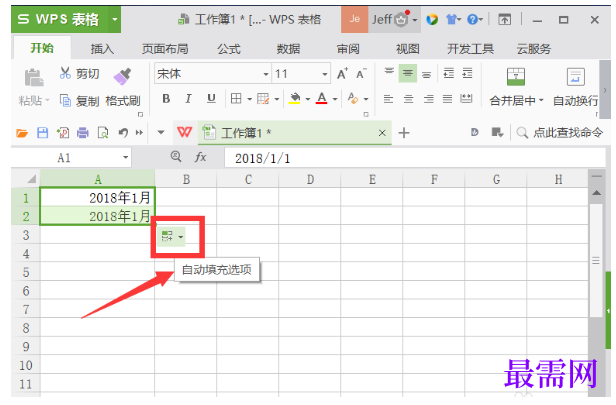Screen dimensions: 616x405
Task: Click the print icon
Action: [82, 133]
